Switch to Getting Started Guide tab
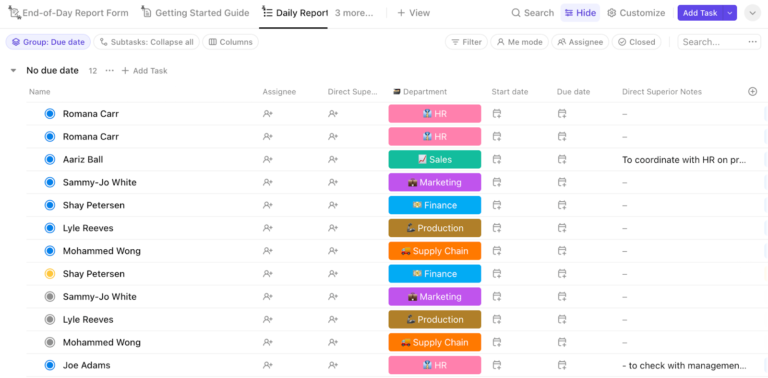This screenshot has width=768, height=378. click(195, 13)
